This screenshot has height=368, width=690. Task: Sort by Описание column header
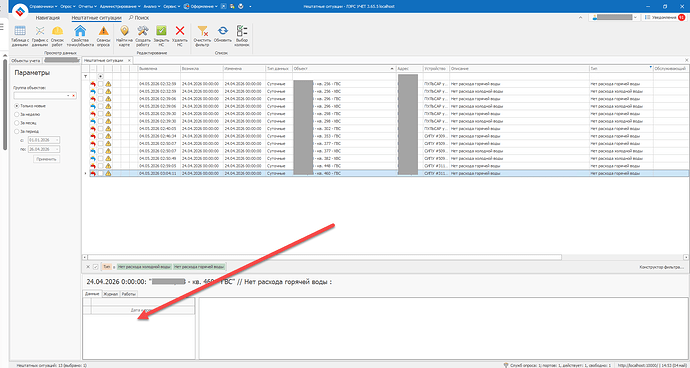pyautogui.click(x=519, y=69)
